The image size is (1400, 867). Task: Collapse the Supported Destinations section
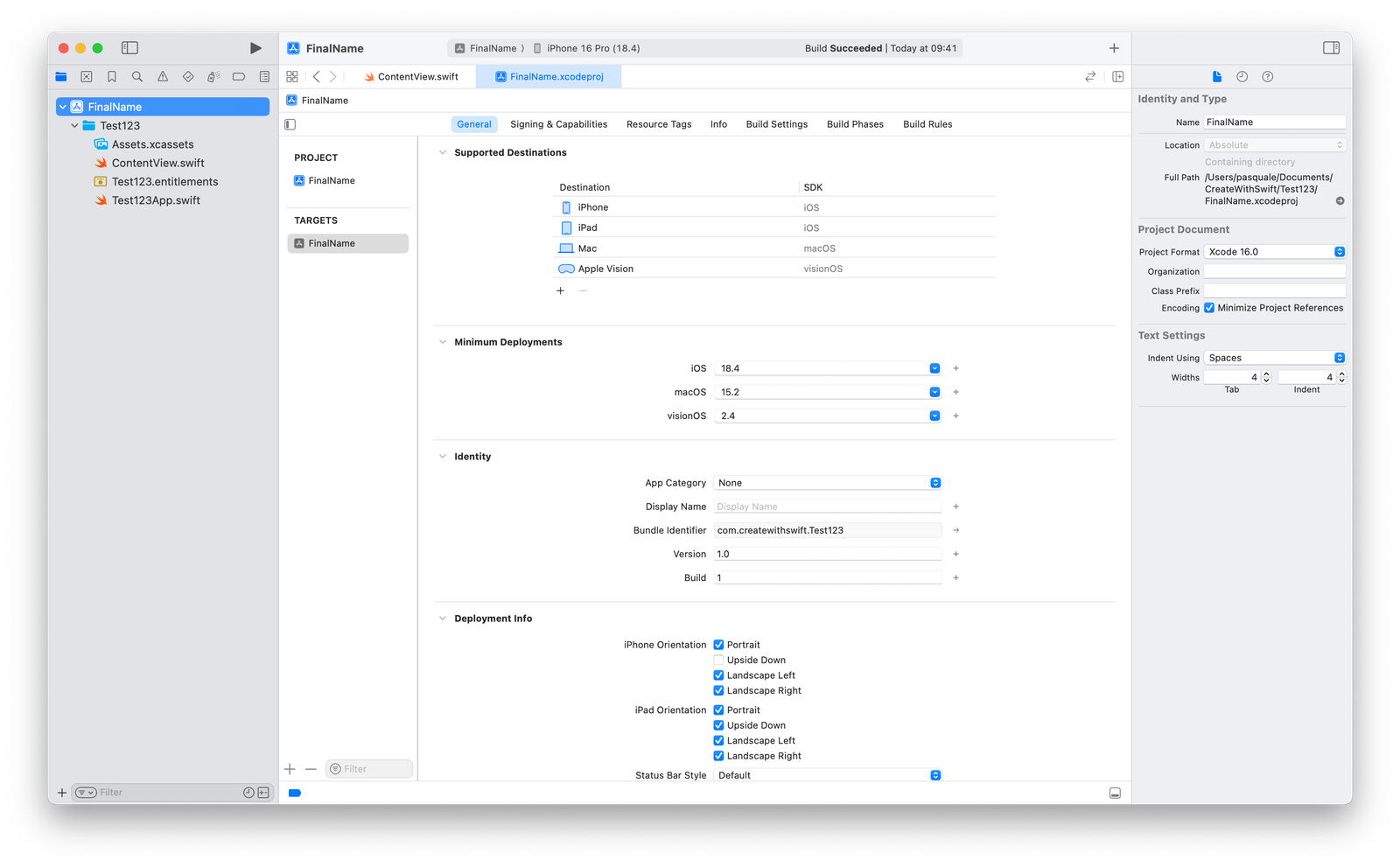pos(442,152)
